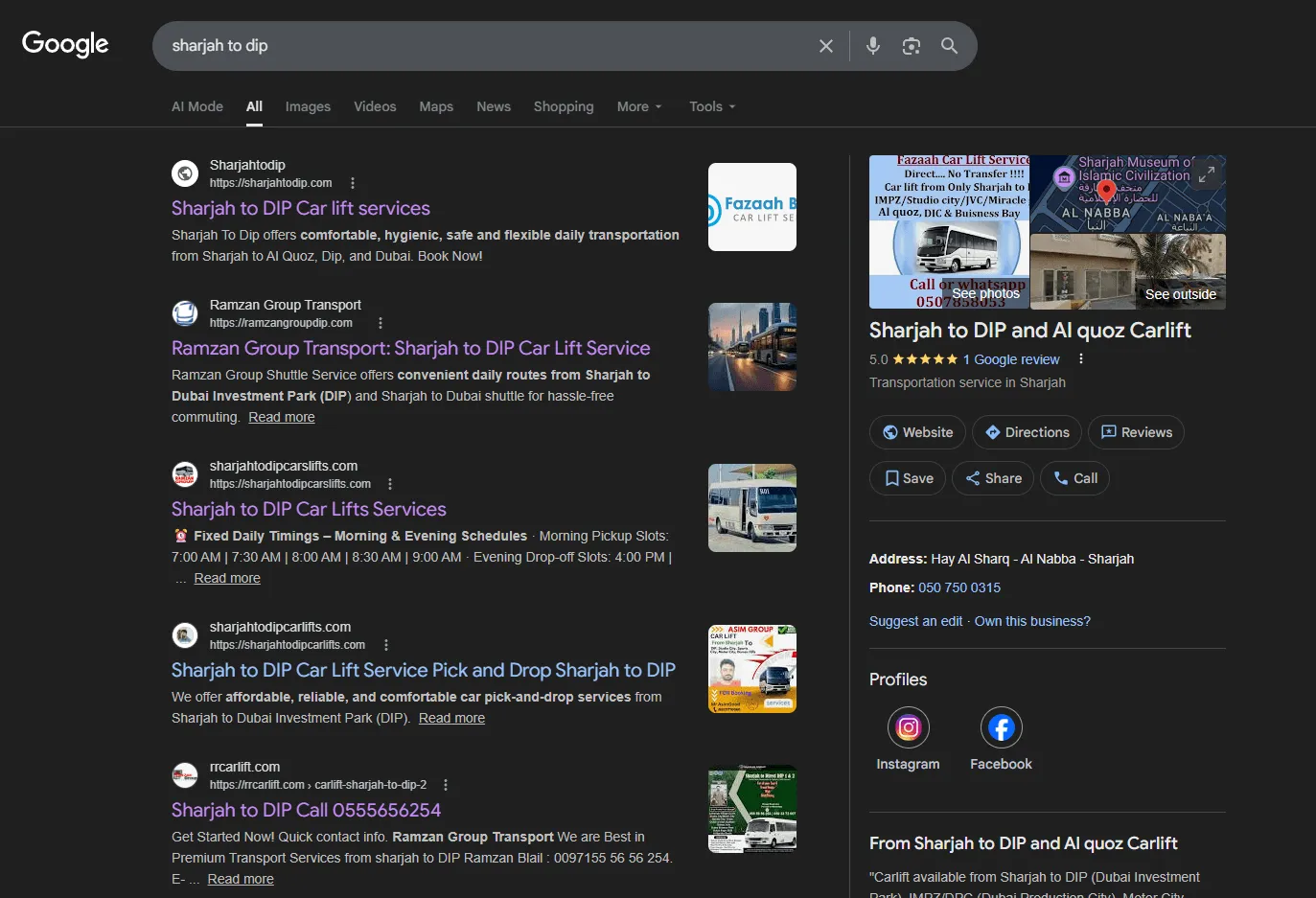The image size is (1316, 898).
Task: Open options menu for sharjahtodipcarlifts.com result
Action: (386, 645)
